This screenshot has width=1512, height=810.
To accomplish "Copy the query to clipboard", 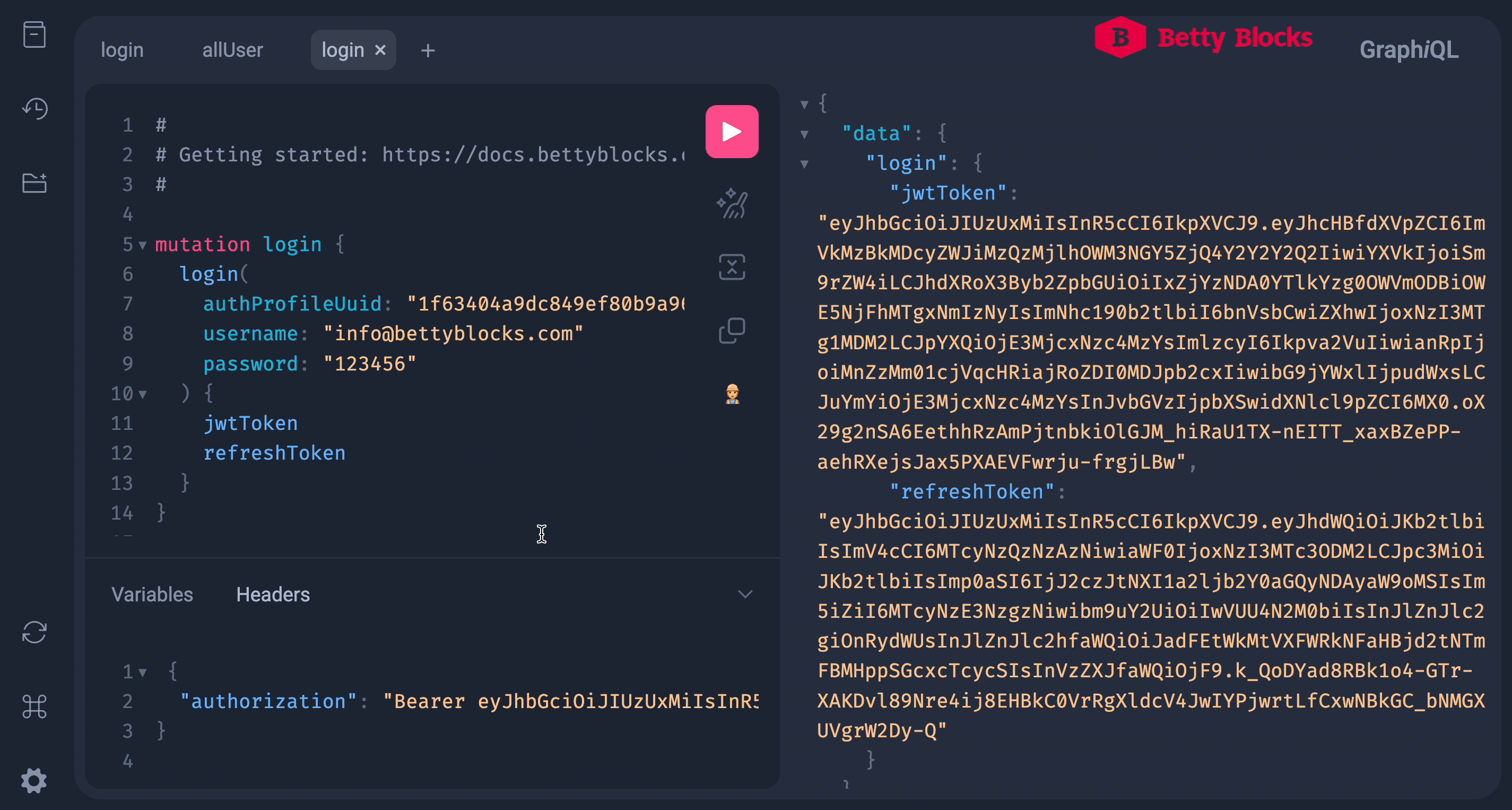I will point(732,331).
